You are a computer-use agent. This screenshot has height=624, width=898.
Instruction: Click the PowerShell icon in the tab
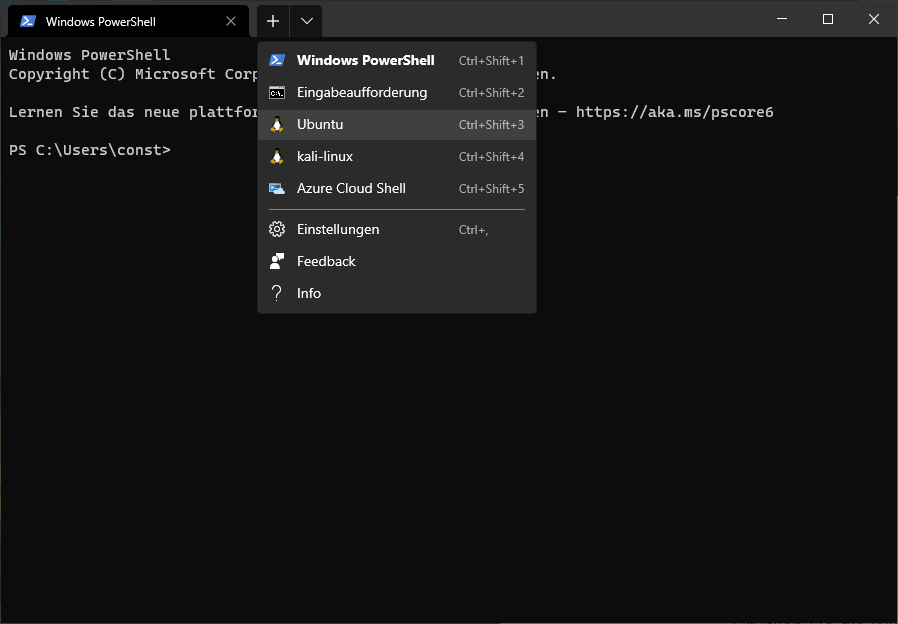(x=28, y=22)
